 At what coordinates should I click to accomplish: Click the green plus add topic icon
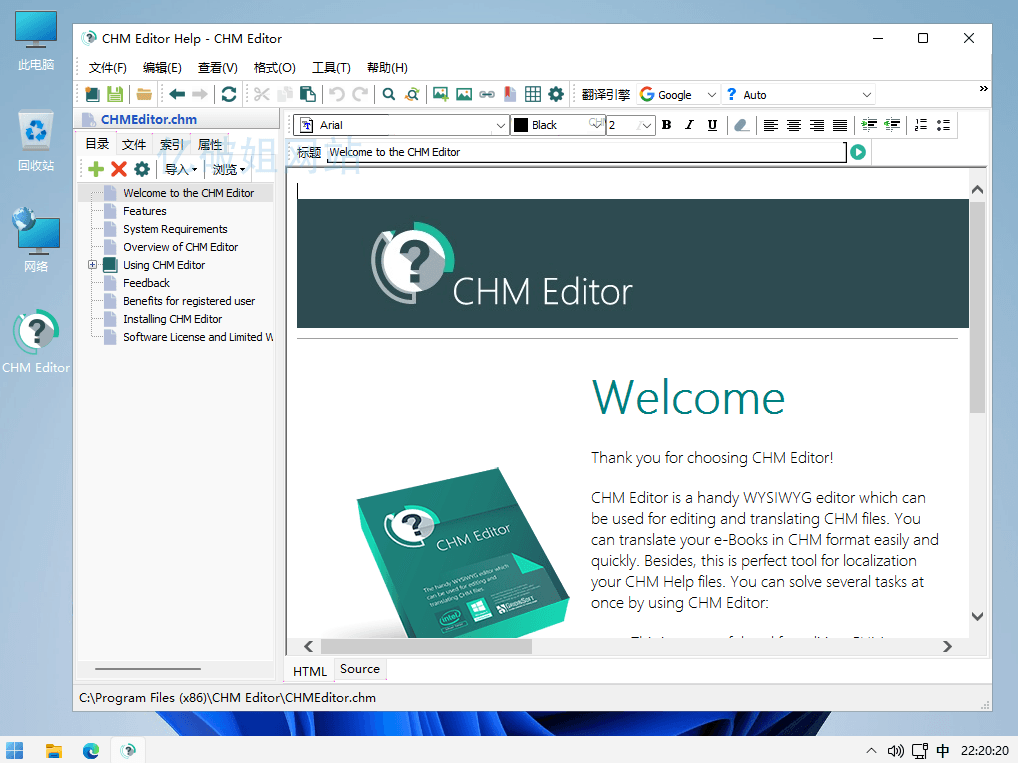tap(96, 169)
